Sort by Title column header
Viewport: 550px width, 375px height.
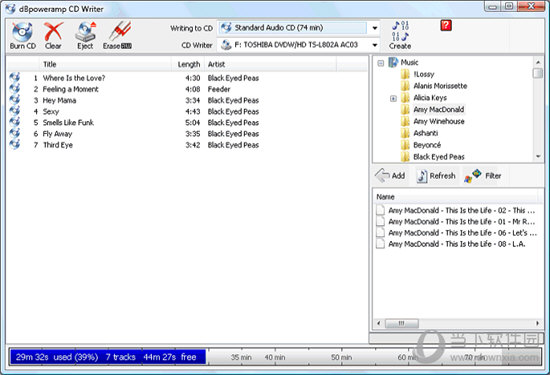coord(105,64)
